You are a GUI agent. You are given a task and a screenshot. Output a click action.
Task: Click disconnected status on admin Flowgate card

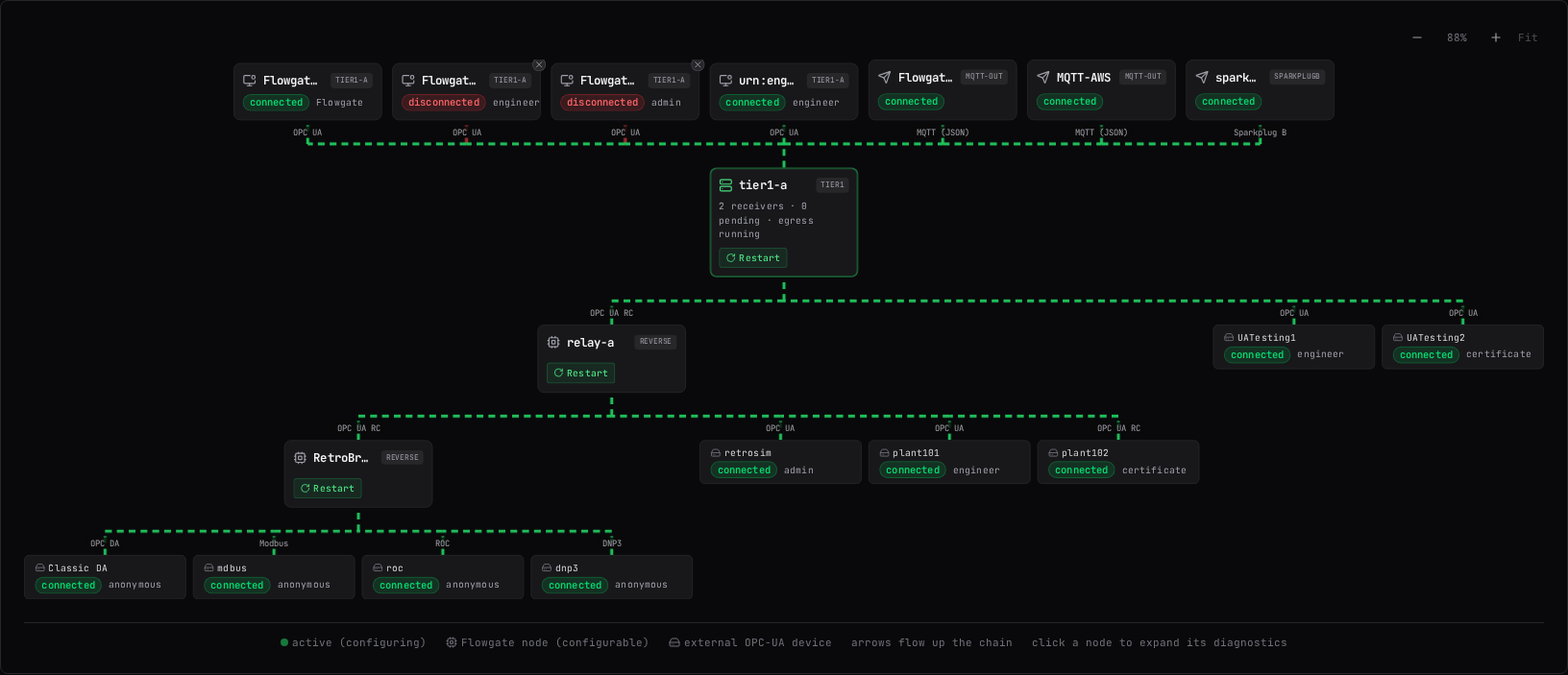pyautogui.click(x=602, y=103)
